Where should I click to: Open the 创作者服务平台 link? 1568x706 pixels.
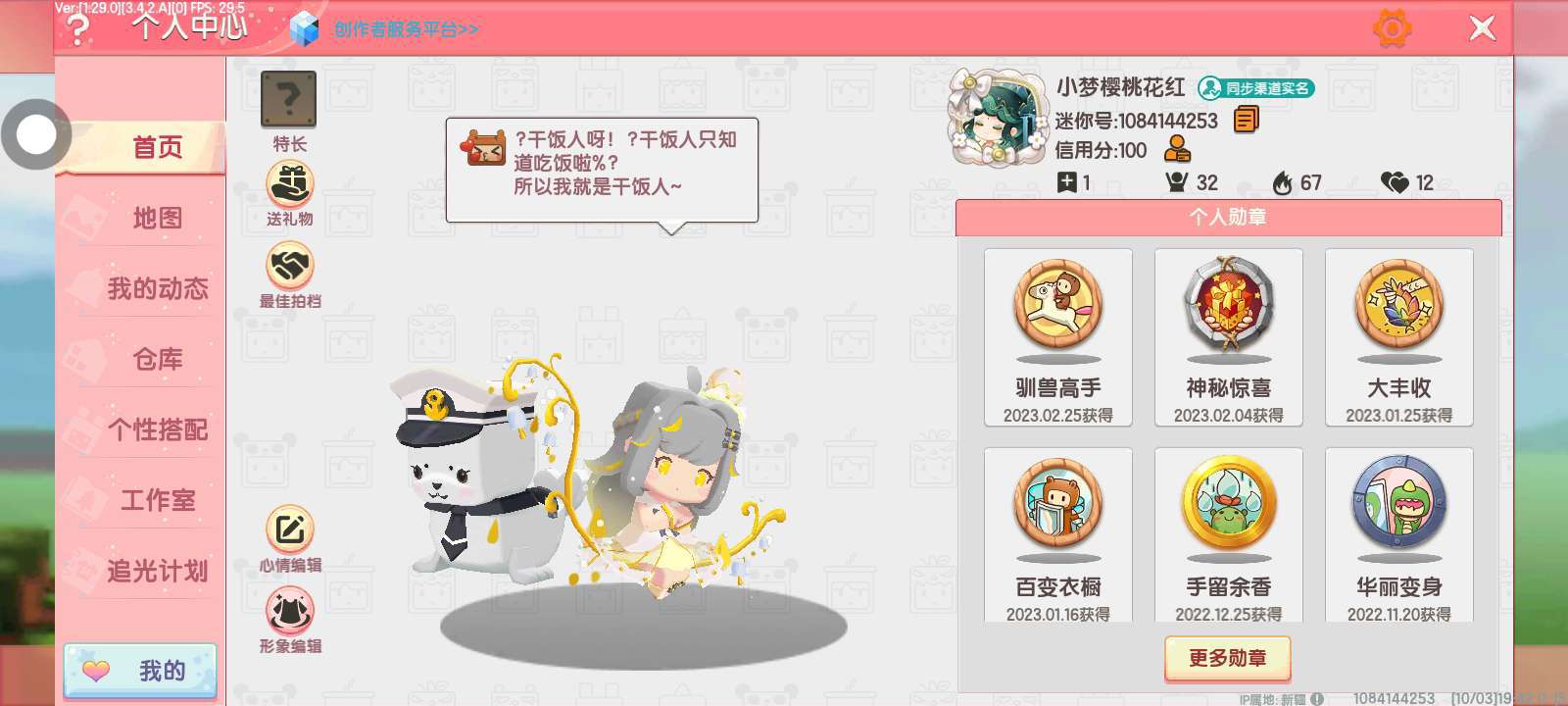[x=406, y=29]
